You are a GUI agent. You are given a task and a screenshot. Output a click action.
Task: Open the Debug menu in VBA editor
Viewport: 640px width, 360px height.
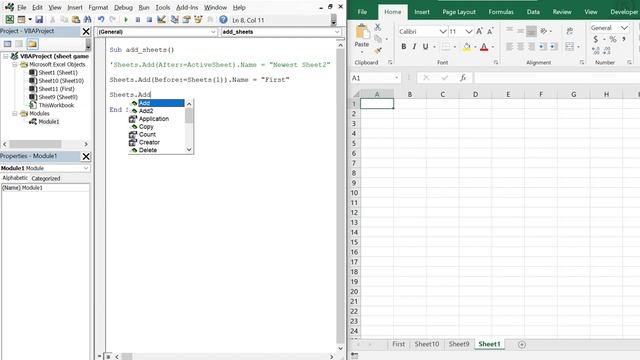tap(123, 7)
